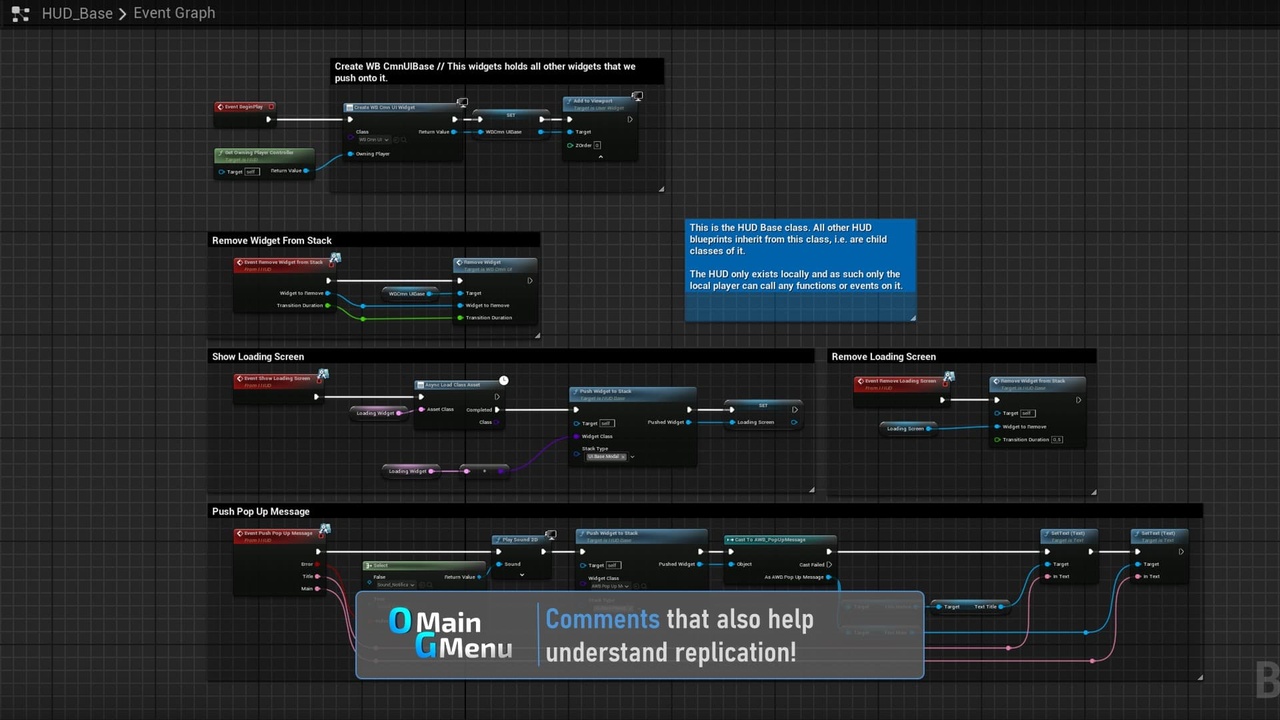Image resolution: width=1280 pixels, height=720 pixels.
Task: Click the self Target field on Get Owning Player Controller
Action: point(252,171)
